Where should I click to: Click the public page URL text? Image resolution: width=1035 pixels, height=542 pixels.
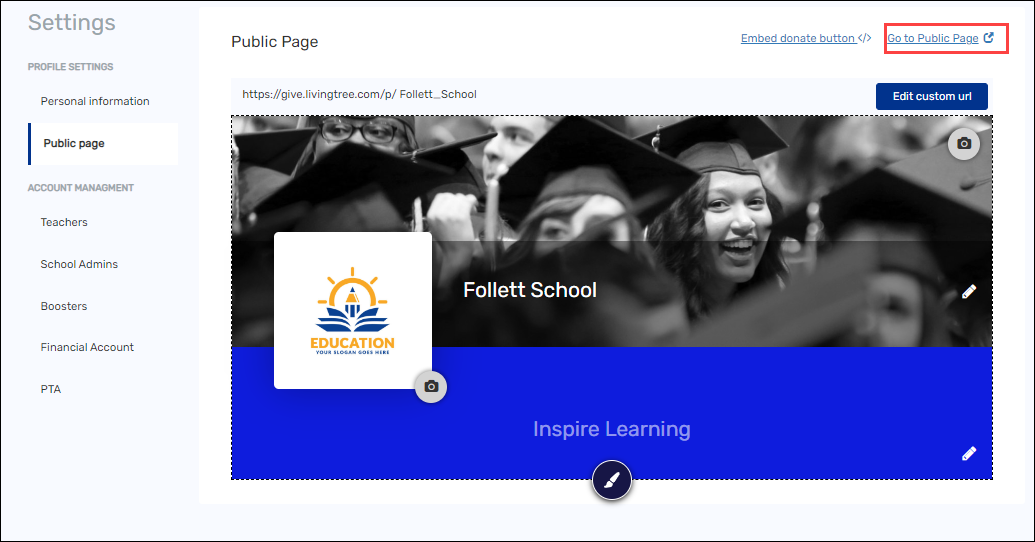pos(359,95)
